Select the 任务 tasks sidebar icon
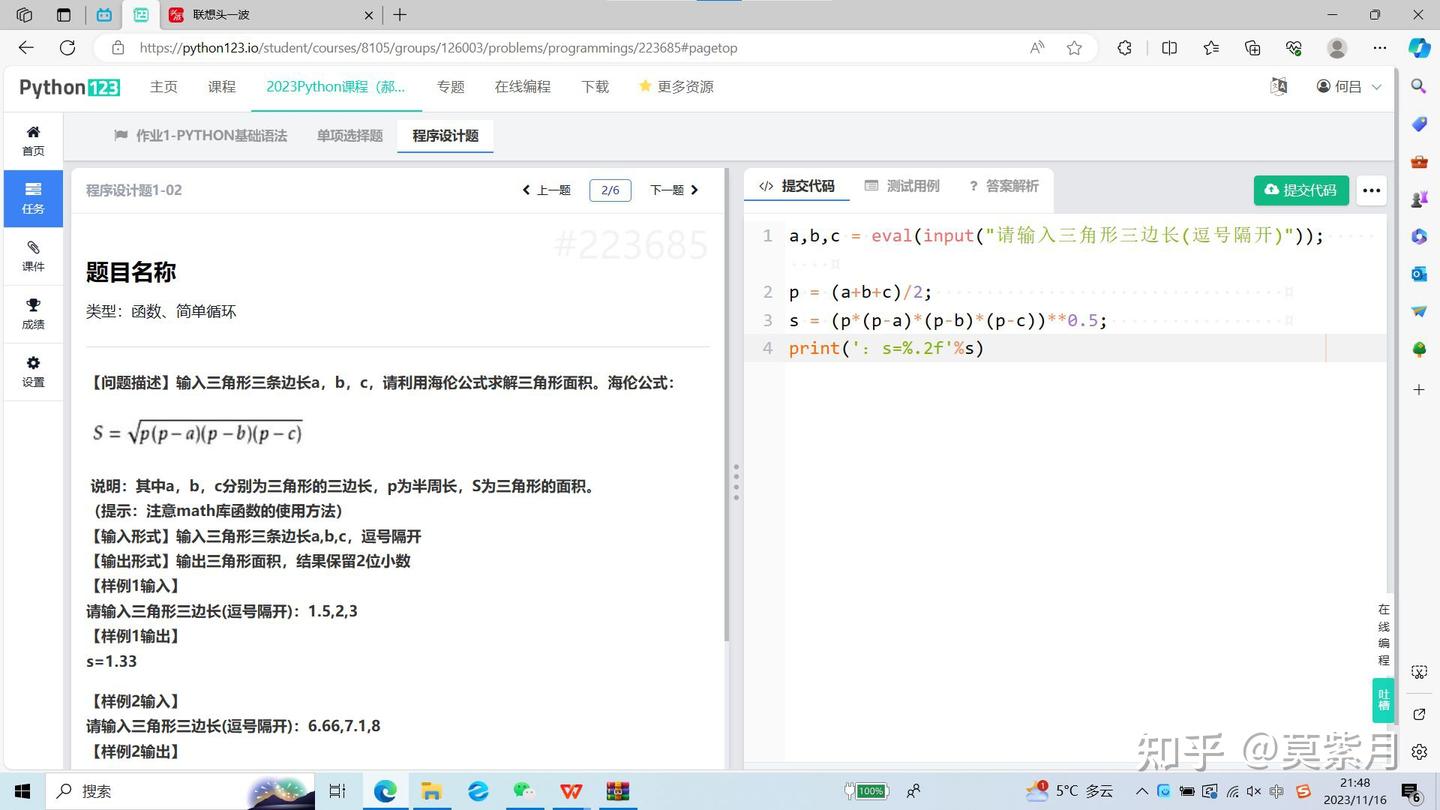1440x810 pixels. click(33, 197)
